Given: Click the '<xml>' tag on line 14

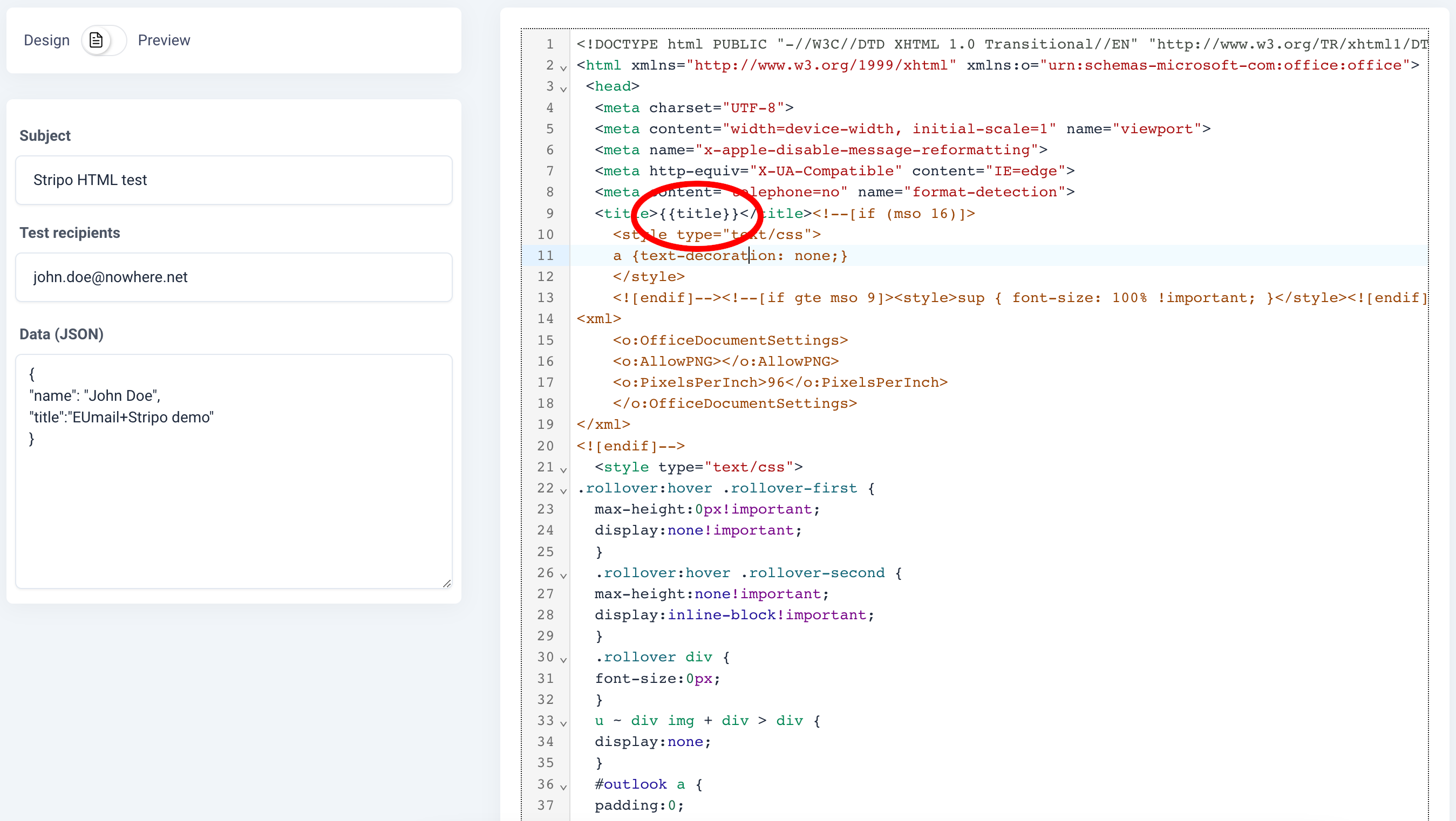Looking at the screenshot, I should [599, 319].
